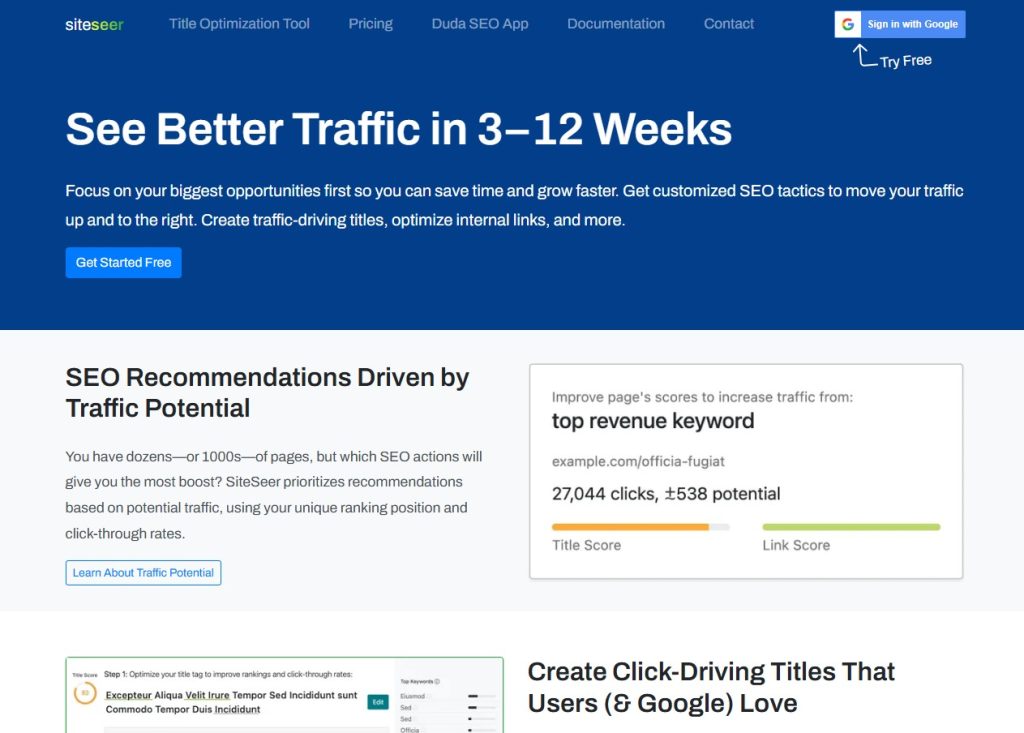Image resolution: width=1024 pixels, height=733 pixels.
Task: Click the example.com/officia-fugiat URL text
Action: tap(638, 461)
